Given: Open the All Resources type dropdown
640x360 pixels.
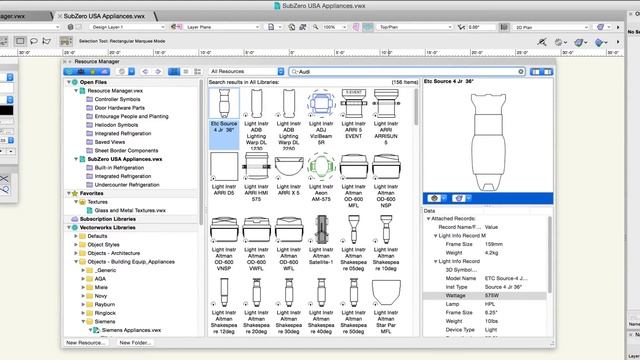Looking at the screenshot, I should [247, 71].
